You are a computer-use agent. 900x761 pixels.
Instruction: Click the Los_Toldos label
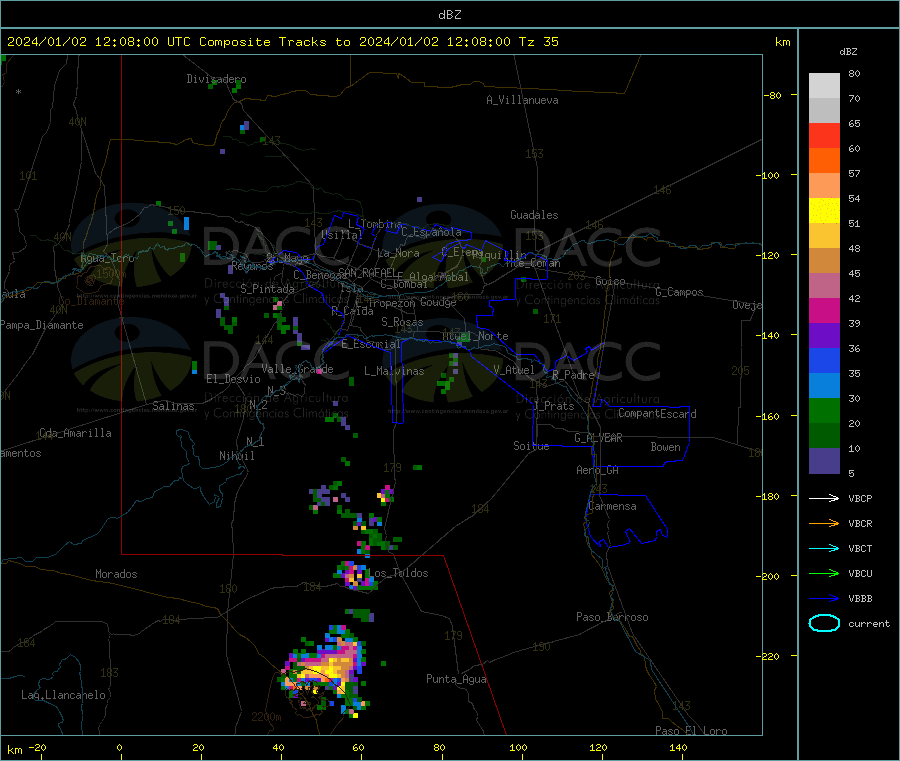point(398,573)
